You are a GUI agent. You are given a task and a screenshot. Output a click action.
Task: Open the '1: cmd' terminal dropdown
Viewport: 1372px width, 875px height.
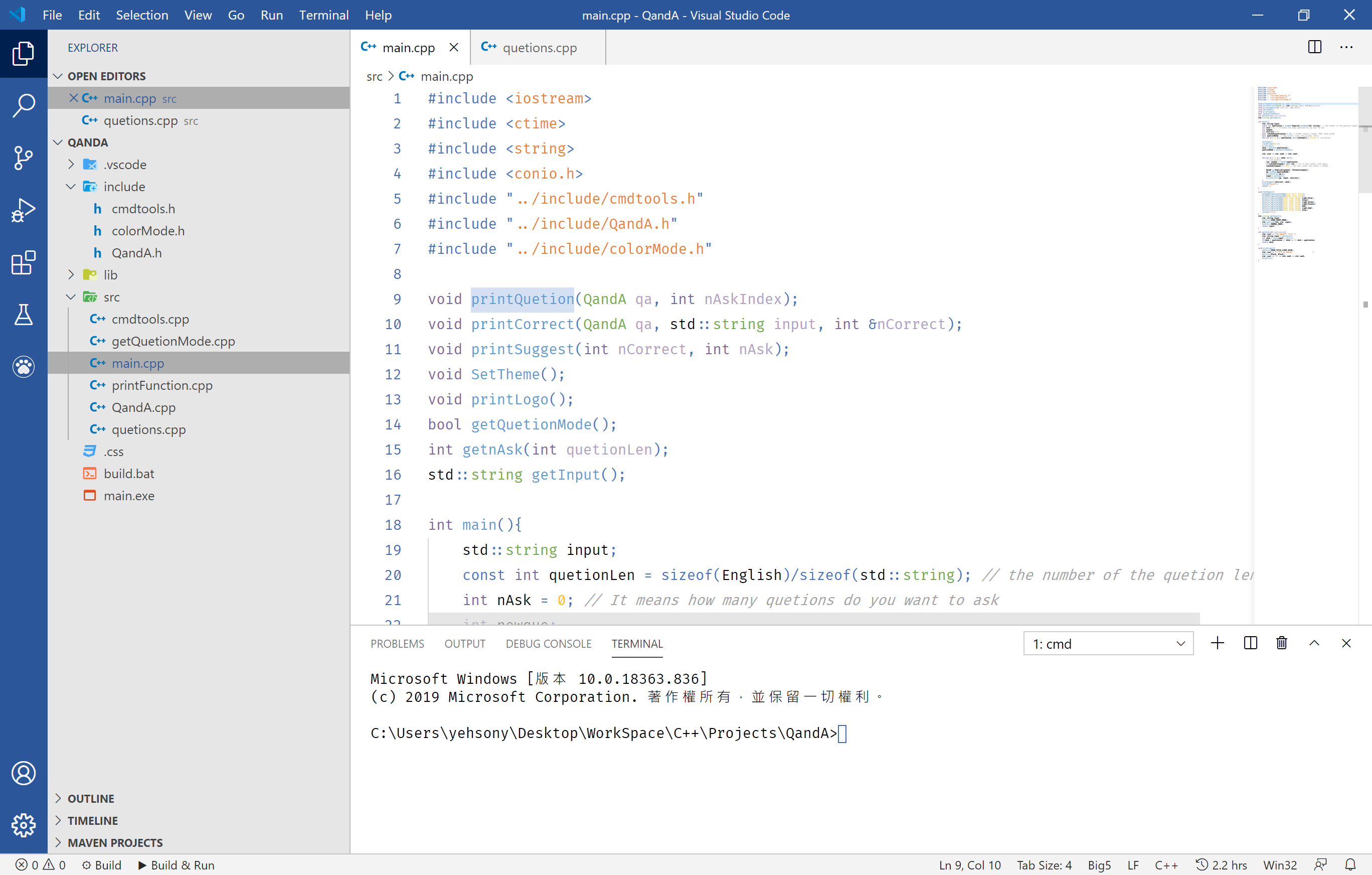pyautogui.click(x=1108, y=644)
